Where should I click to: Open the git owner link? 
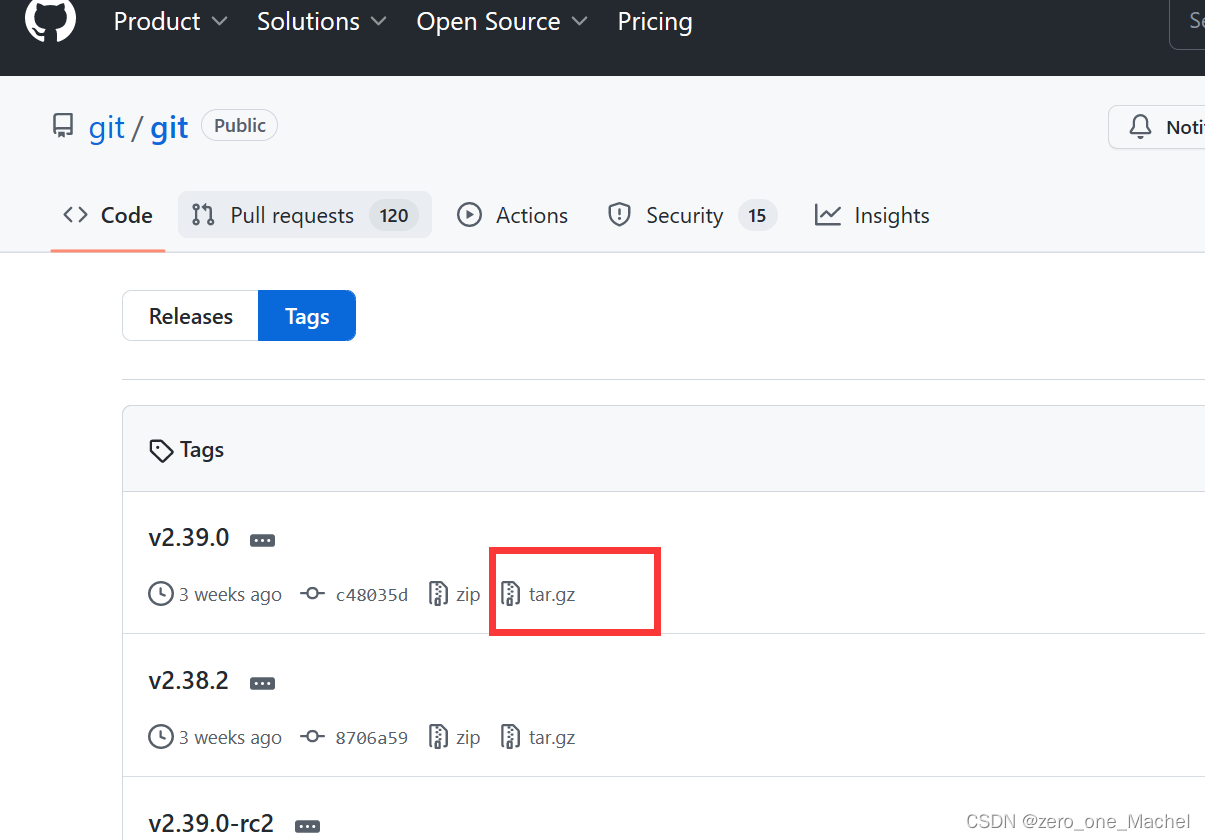(x=107, y=128)
